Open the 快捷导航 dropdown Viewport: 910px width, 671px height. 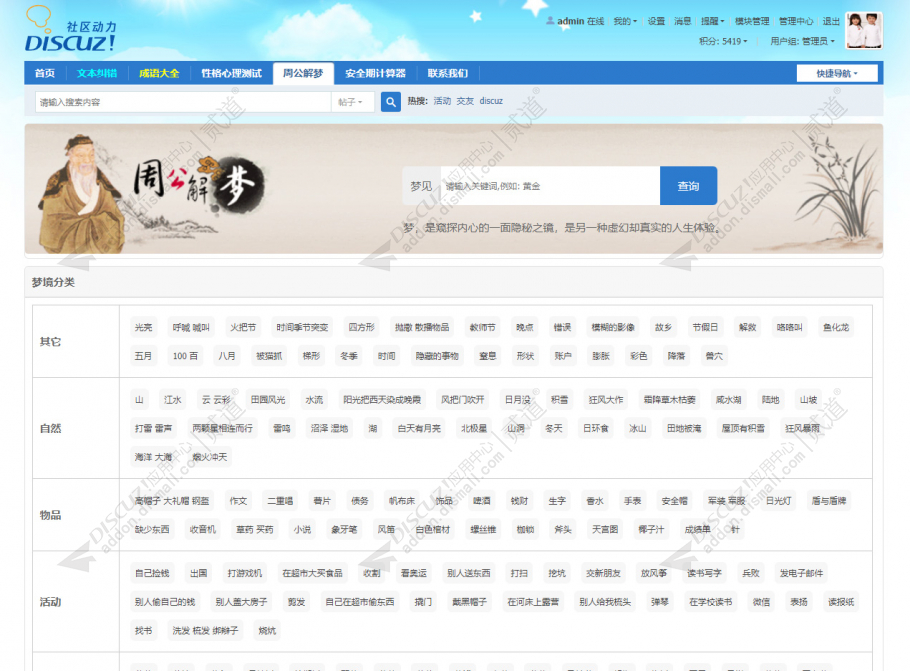836,74
